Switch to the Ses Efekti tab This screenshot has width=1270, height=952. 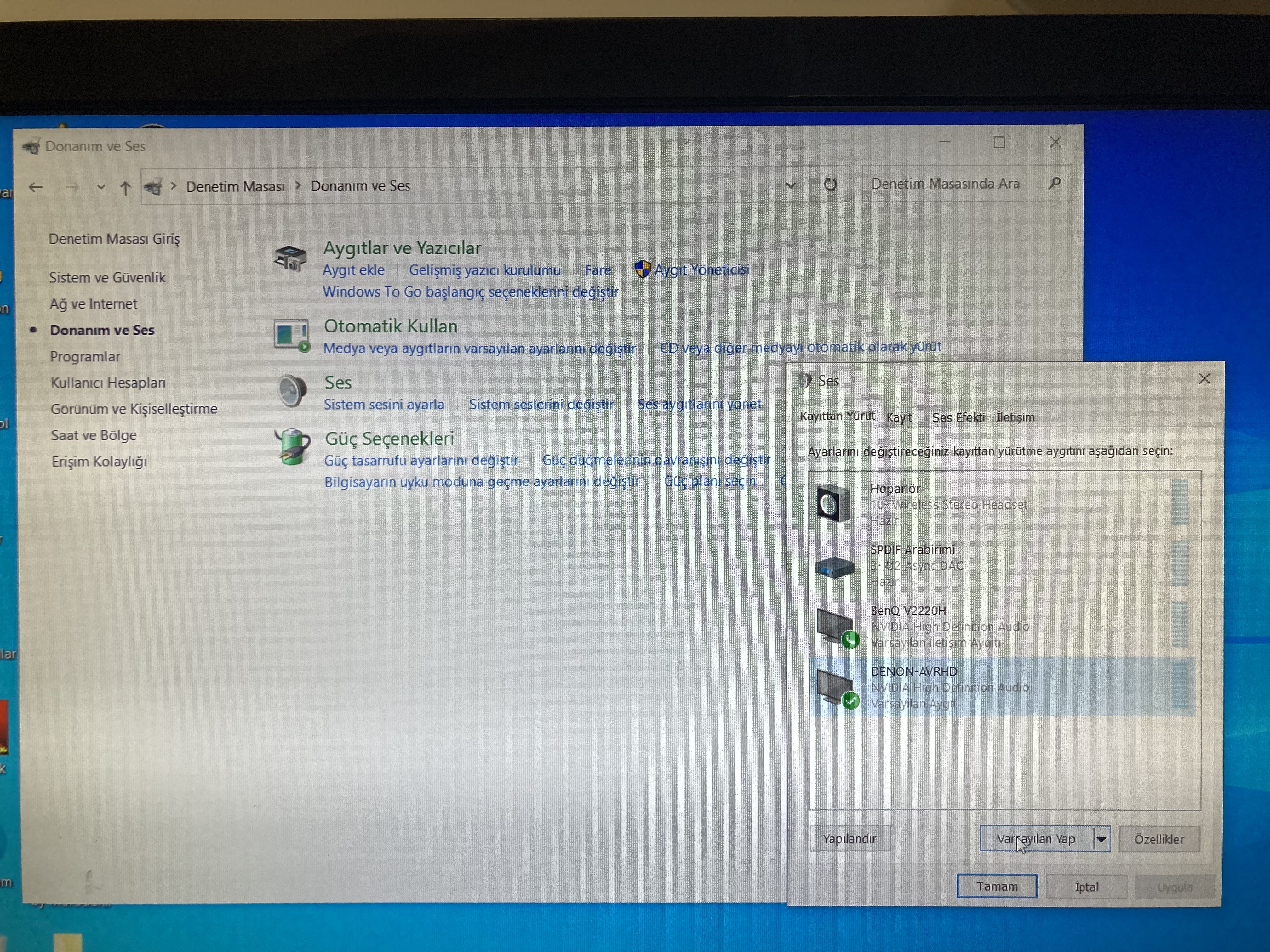click(958, 417)
